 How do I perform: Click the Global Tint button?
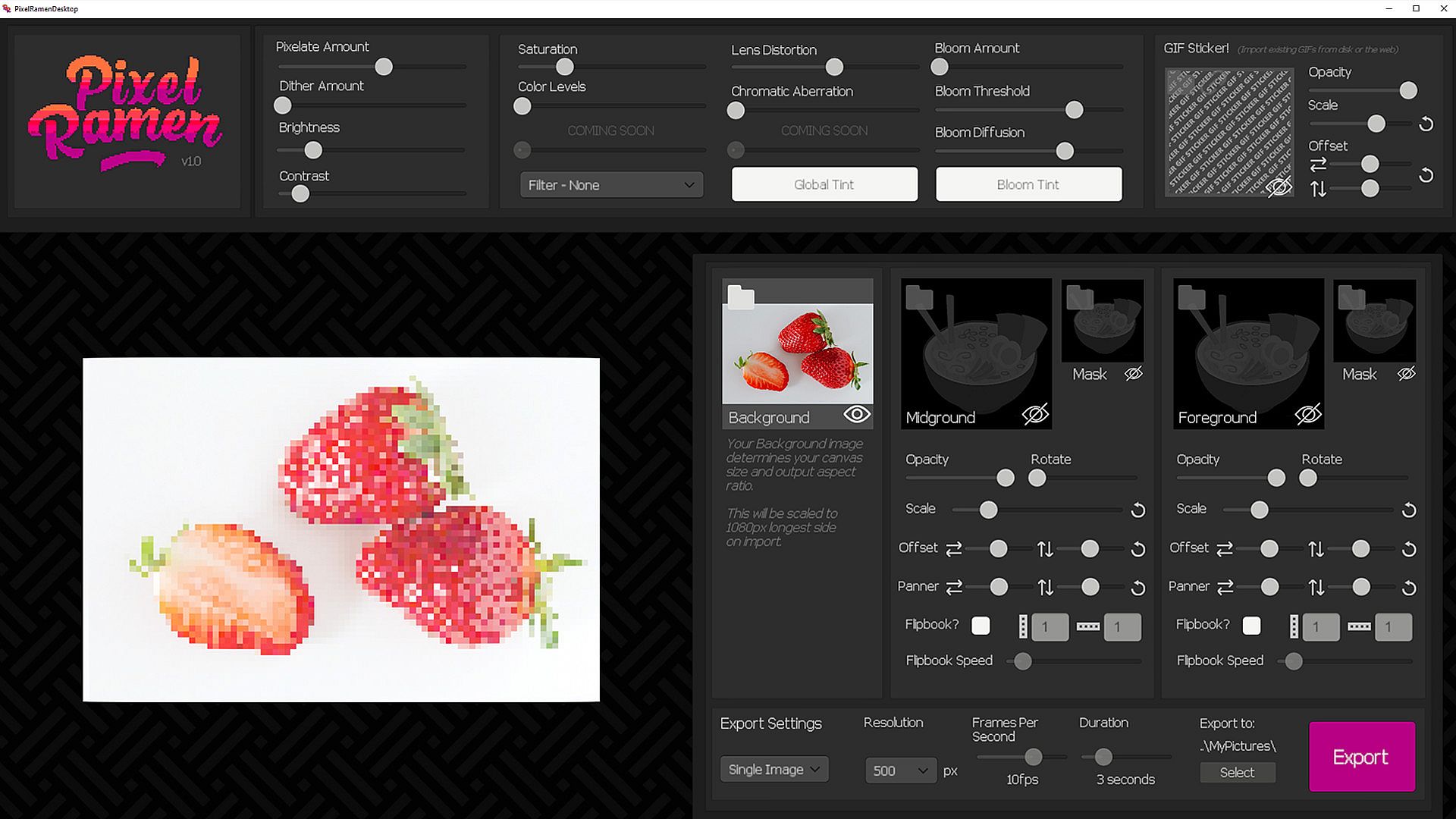[x=824, y=184]
